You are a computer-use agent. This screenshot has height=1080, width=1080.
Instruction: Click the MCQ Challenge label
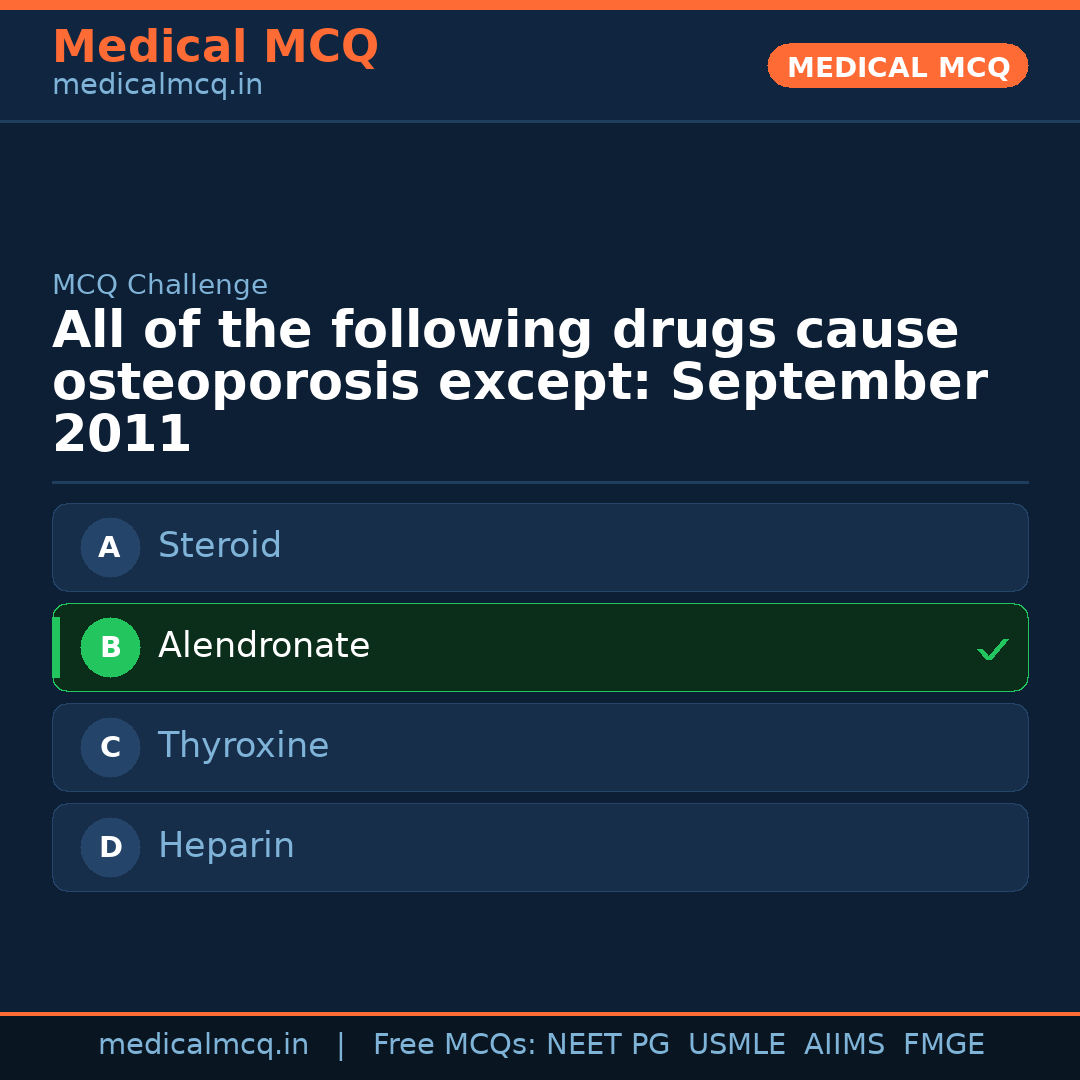[160, 285]
